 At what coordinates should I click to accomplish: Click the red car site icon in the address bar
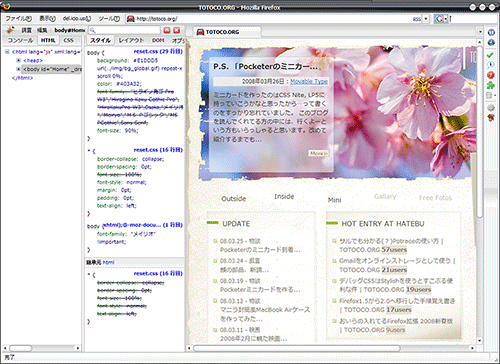point(130,19)
